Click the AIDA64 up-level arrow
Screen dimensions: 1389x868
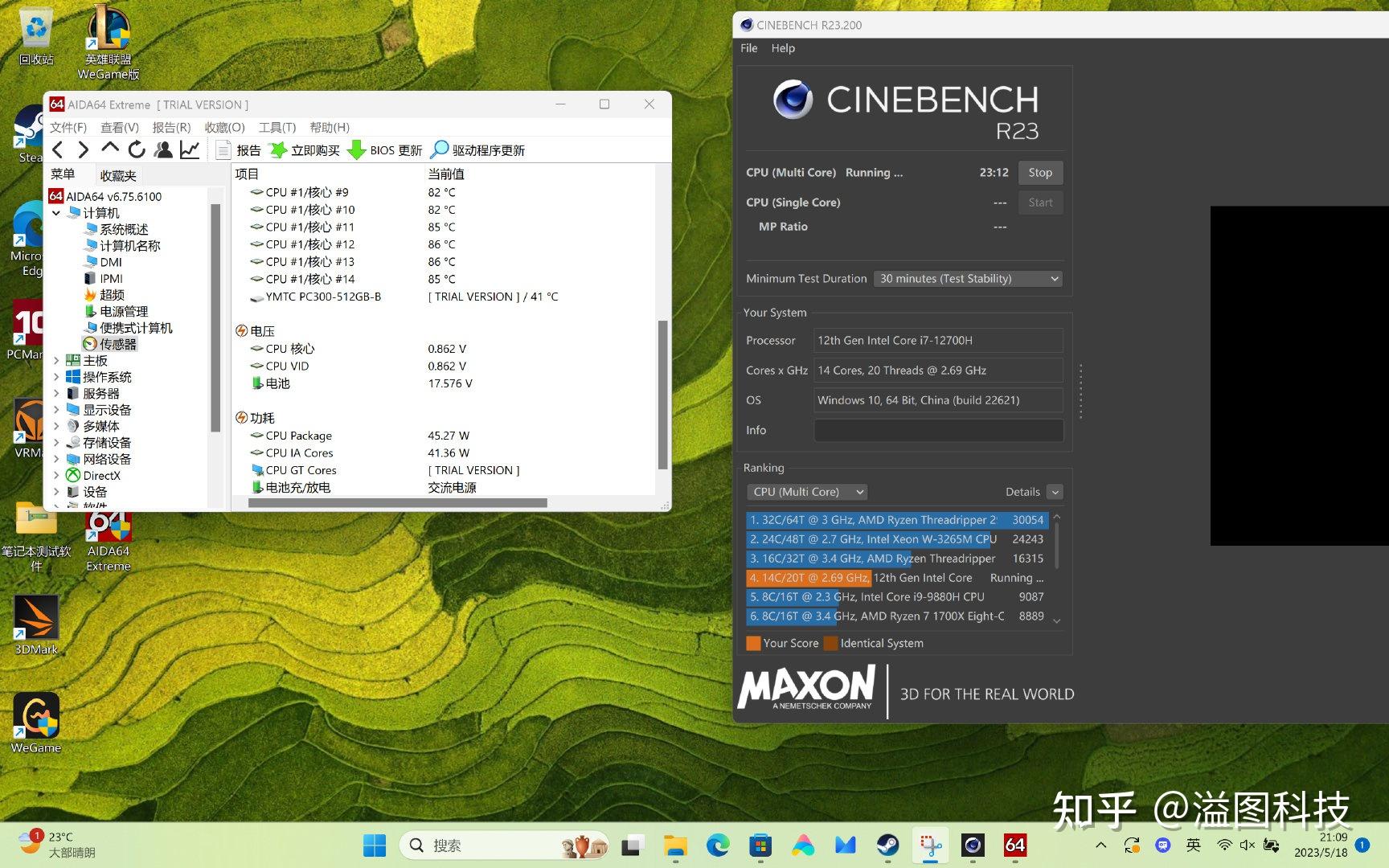pyautogui.click(x=110, y=149)
